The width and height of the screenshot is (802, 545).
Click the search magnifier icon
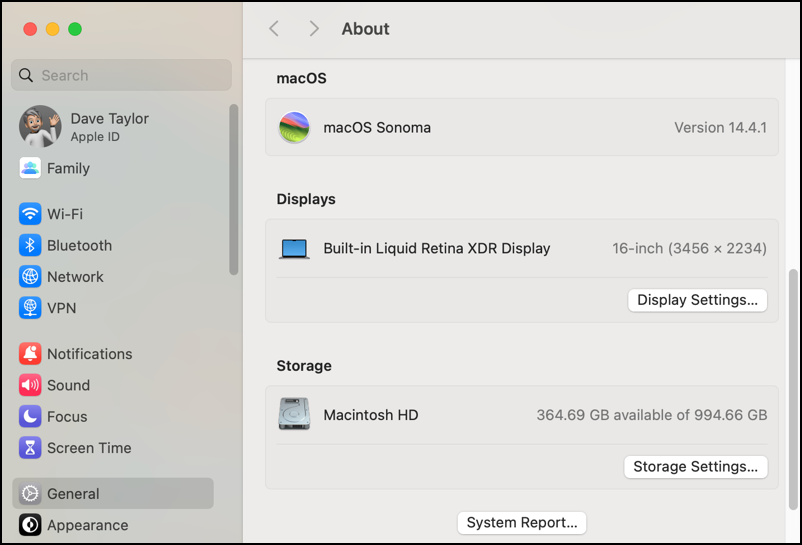pos(26,75)
